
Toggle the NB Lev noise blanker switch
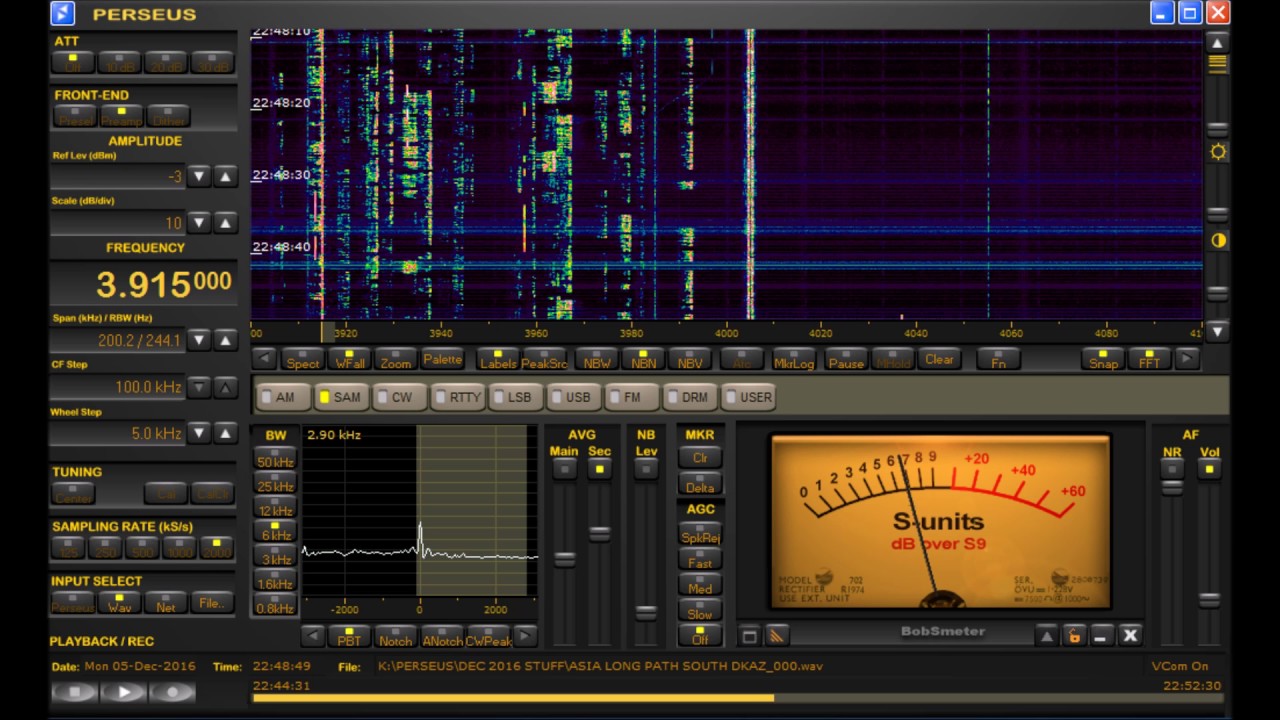click(x=646, y=469)
